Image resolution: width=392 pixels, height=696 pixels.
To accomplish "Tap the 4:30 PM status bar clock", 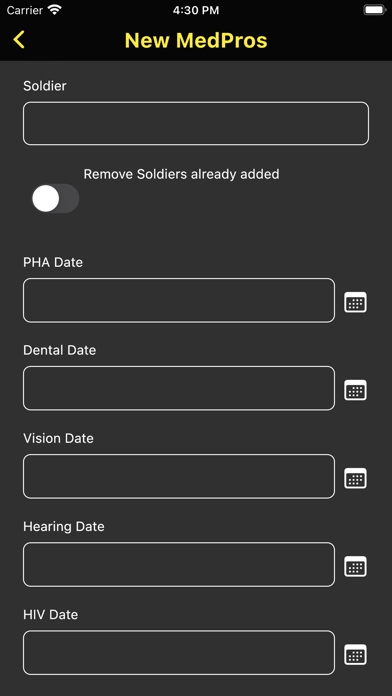I will [196, 11].
